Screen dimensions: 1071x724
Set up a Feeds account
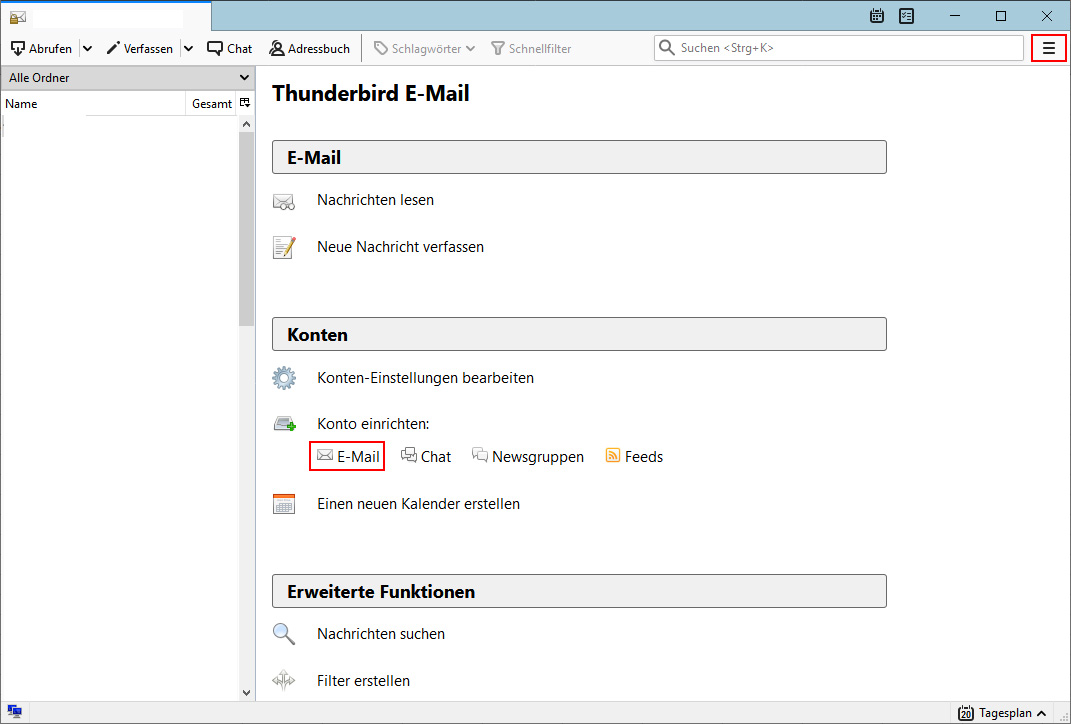(635, 456)
